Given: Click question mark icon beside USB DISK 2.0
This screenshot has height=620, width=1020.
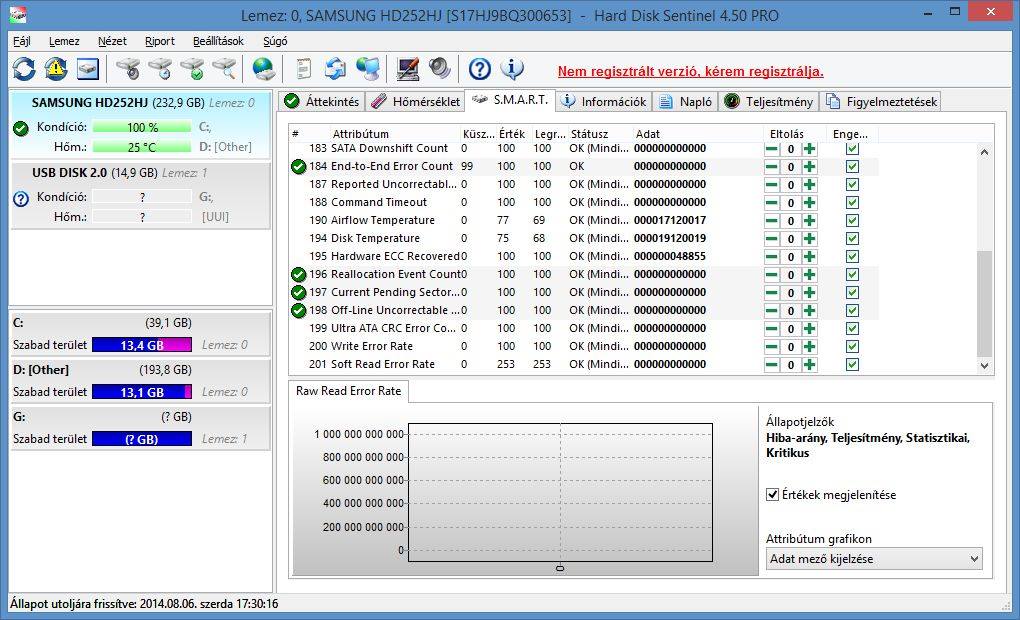Looking at the screenshot, I should 21,198.
